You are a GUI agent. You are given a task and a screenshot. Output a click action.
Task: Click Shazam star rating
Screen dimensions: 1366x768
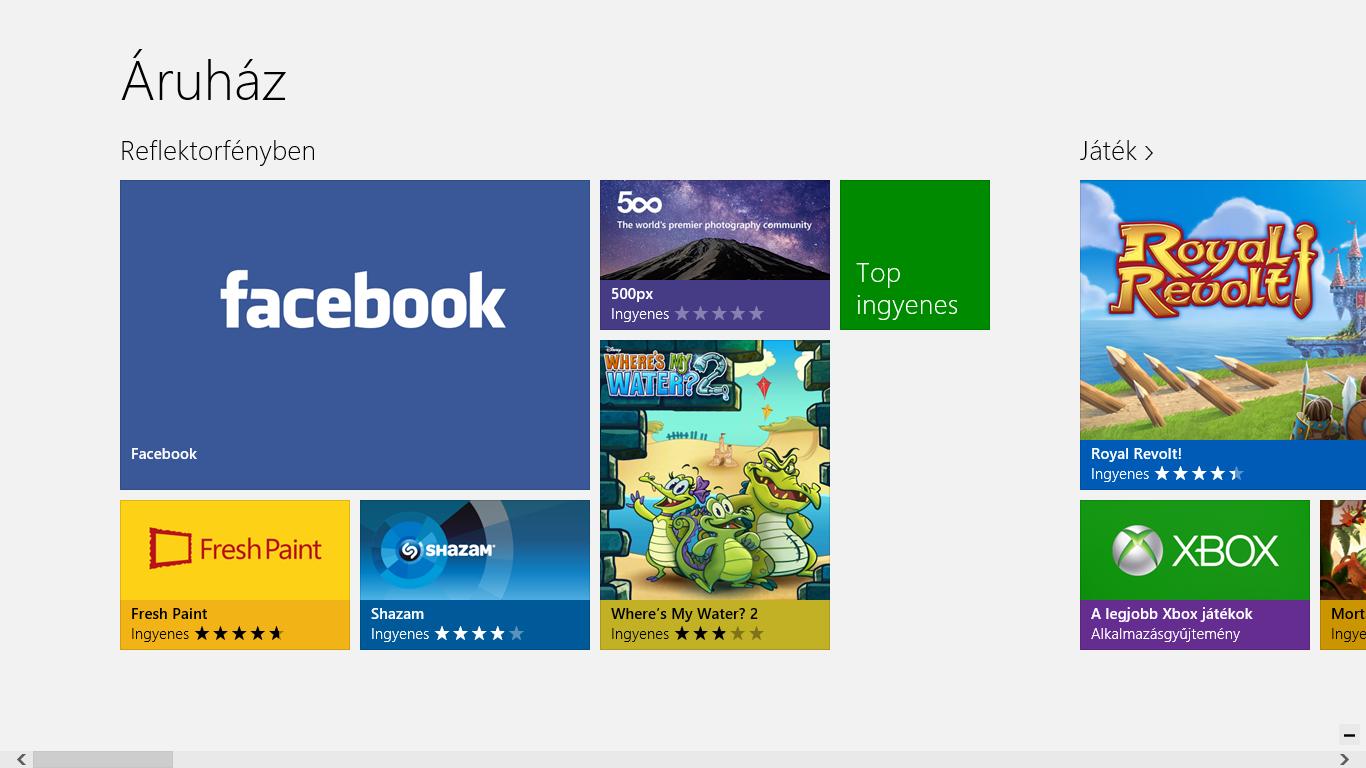[479, 634]
